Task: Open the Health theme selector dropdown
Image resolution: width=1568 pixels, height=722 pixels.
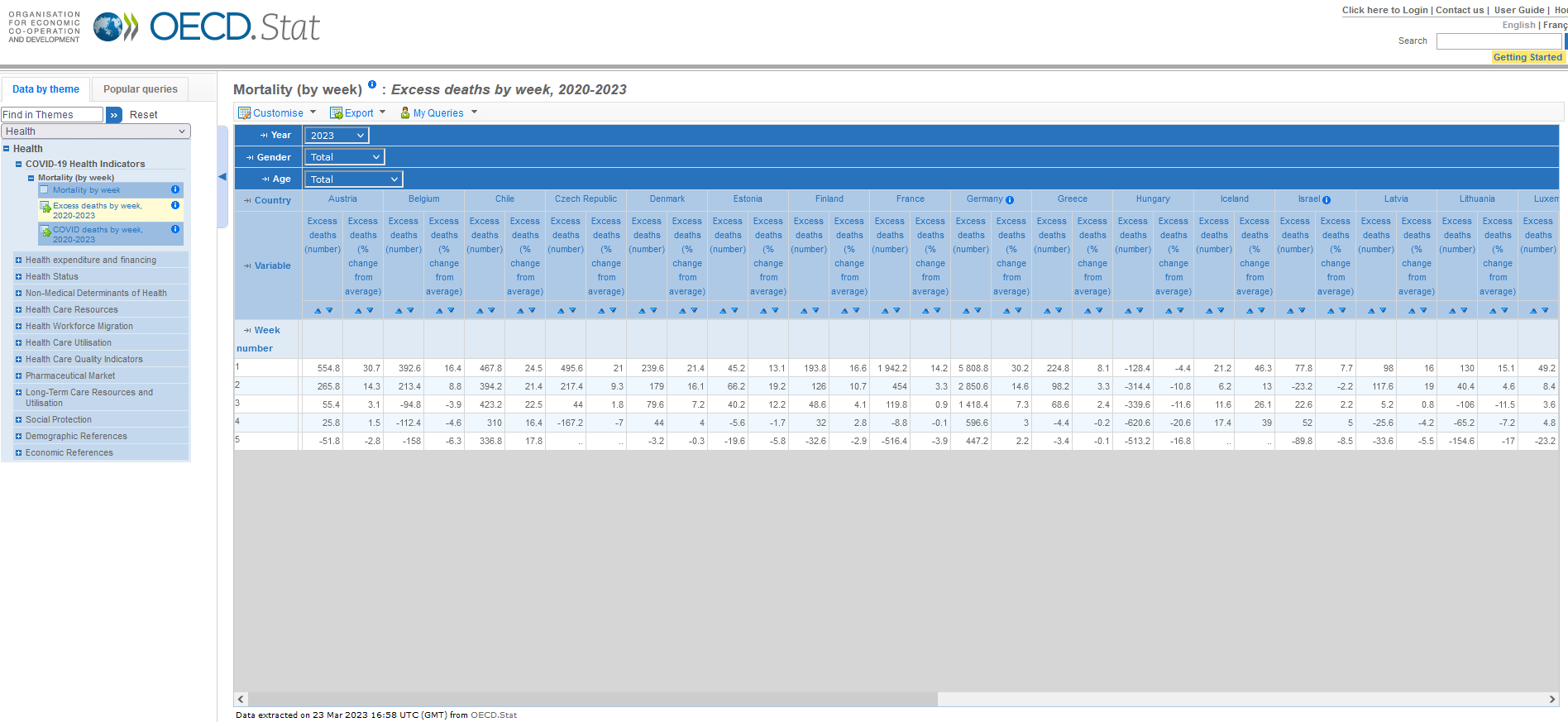Action: (96, 131)
